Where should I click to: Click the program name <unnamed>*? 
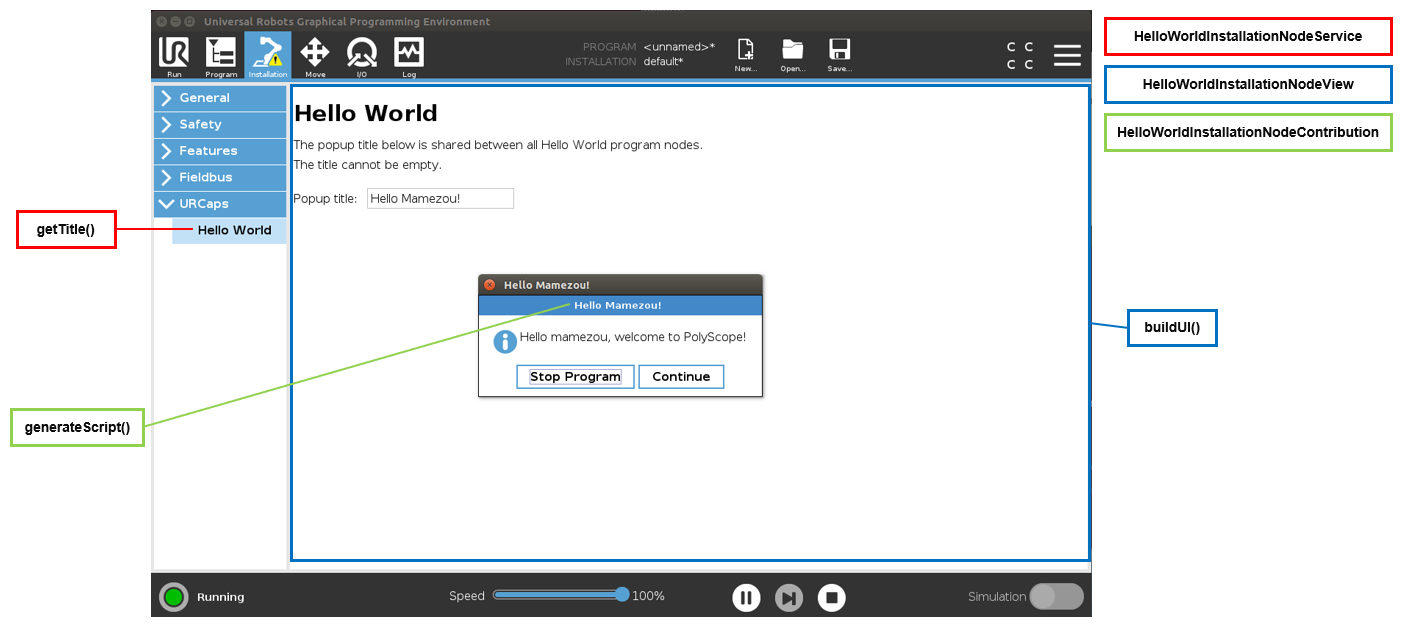(679, 47)
